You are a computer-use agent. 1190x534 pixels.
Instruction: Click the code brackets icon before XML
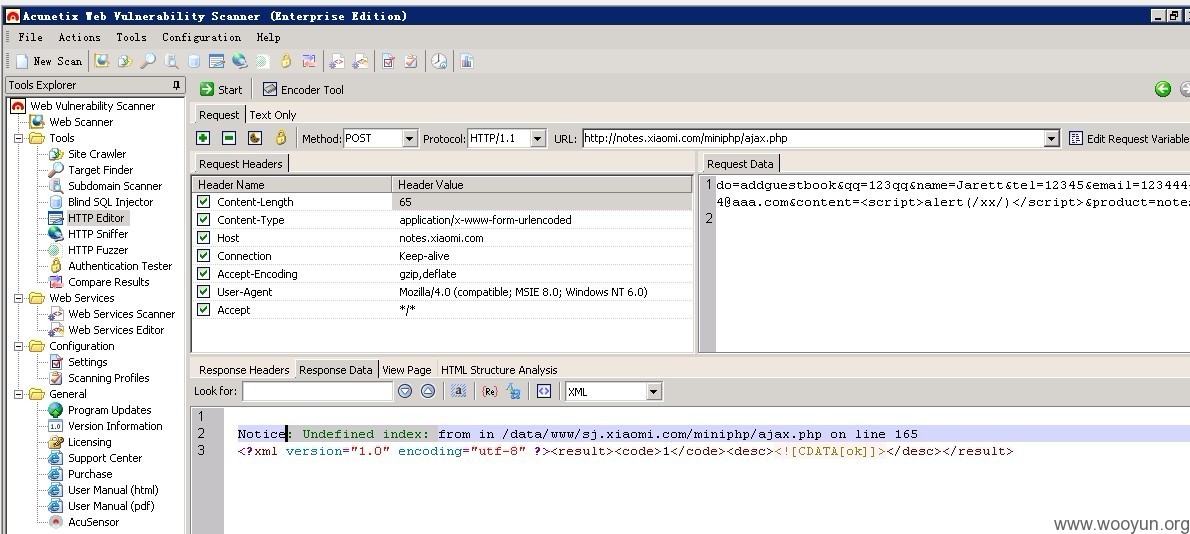tap(543, 391)
